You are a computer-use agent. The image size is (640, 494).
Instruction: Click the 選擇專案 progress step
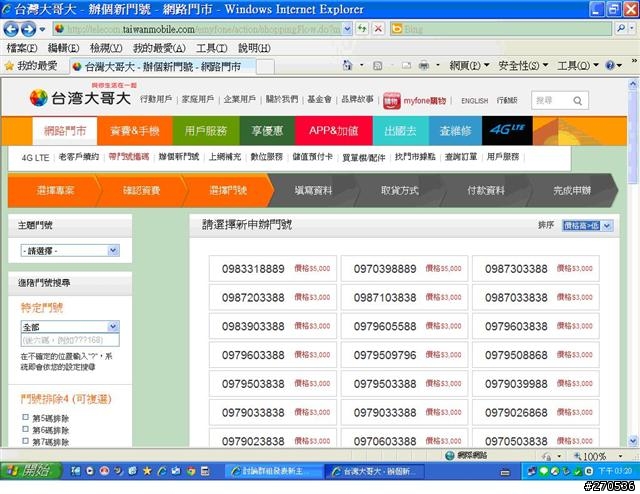pyautogui.click(x=55, y=190)
